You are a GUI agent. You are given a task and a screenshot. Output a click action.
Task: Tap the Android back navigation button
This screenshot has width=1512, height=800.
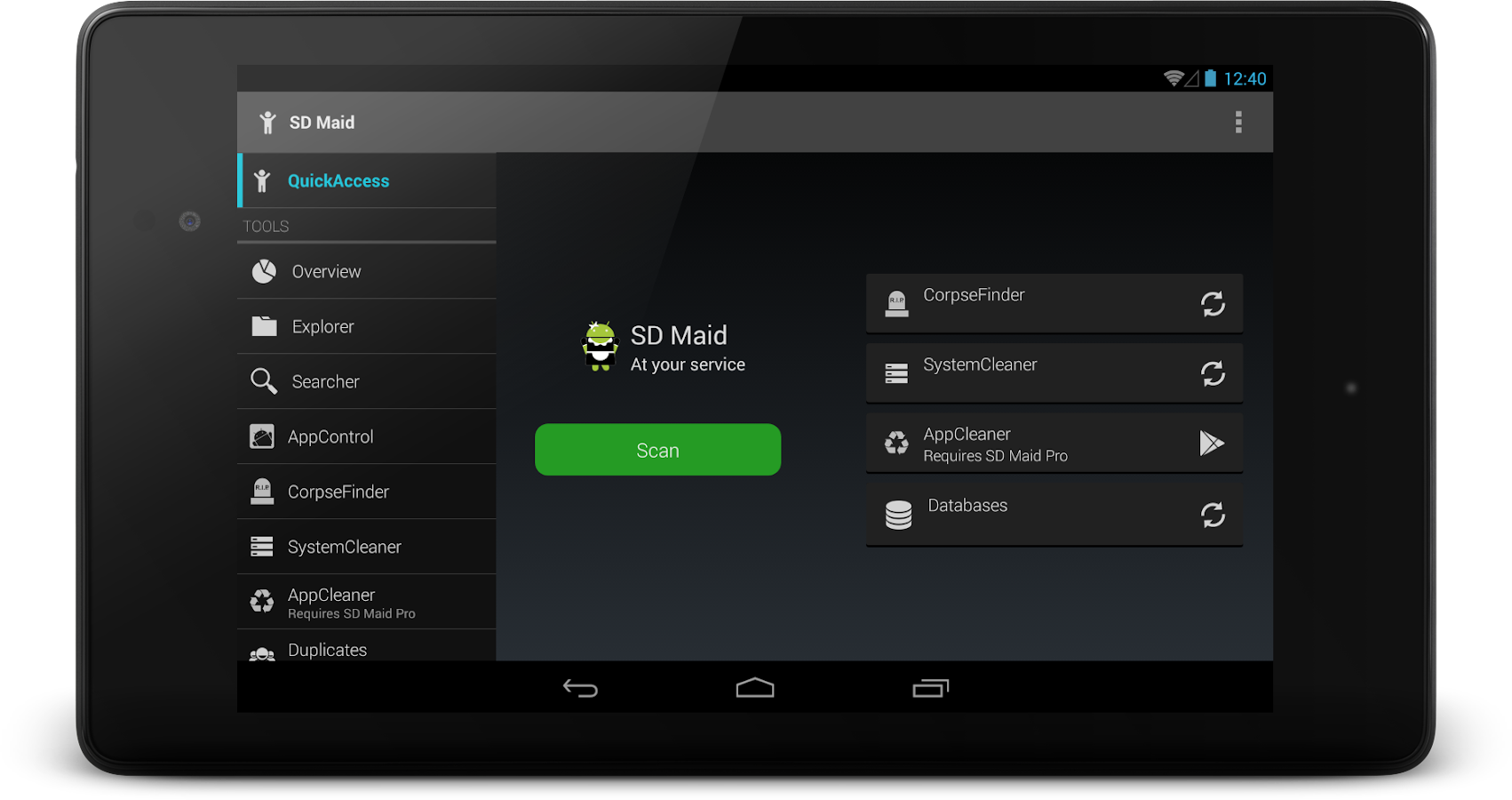click(579, 687)
